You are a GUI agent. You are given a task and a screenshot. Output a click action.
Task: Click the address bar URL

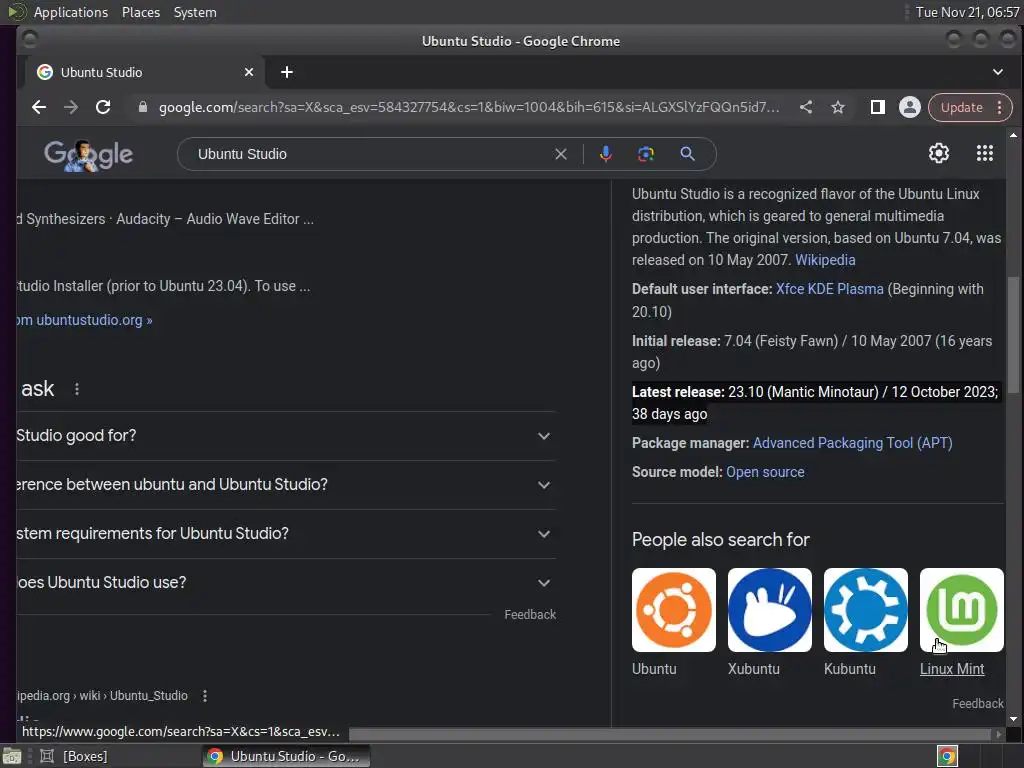[x=469, y=107]
